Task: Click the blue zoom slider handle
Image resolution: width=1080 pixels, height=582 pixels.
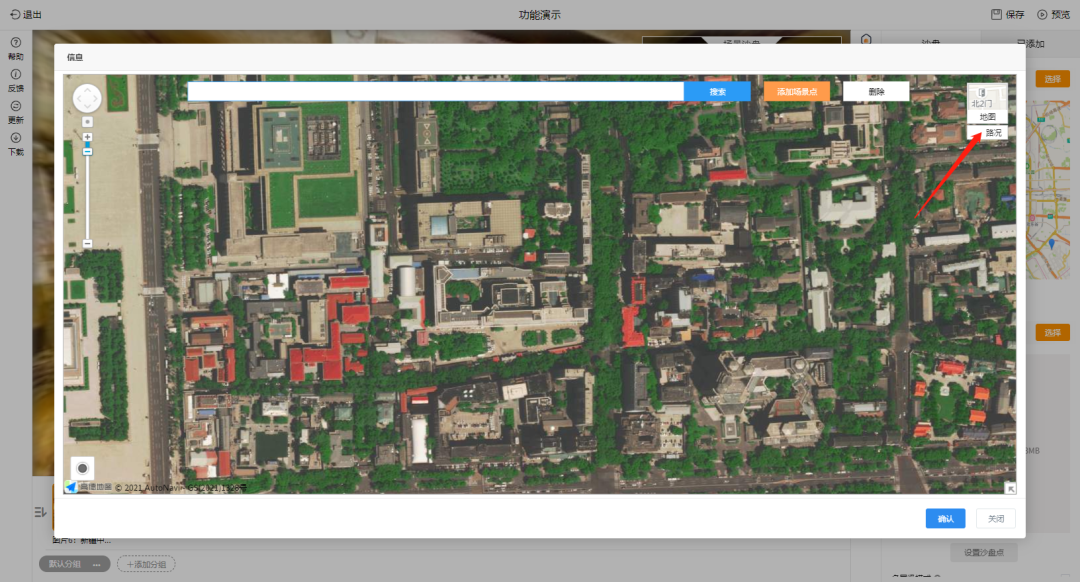Action: click(87, 152)
